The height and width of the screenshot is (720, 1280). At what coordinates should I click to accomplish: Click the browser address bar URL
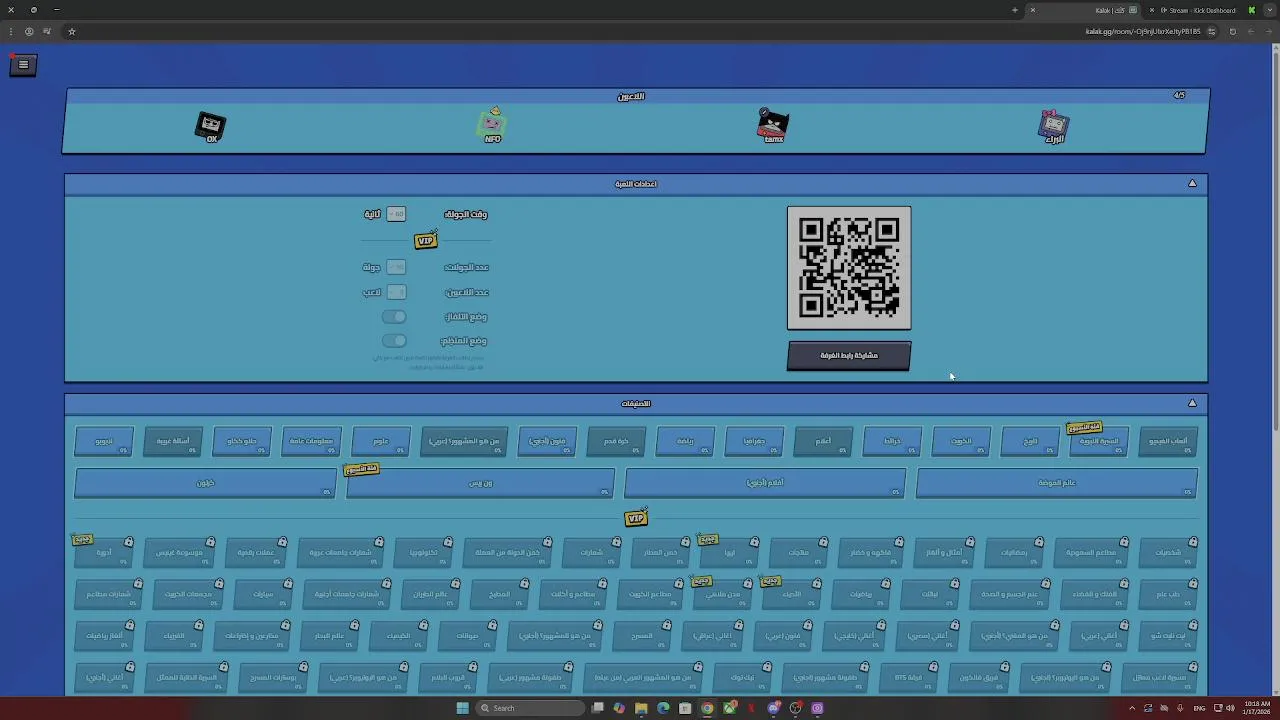(1143, 31)
